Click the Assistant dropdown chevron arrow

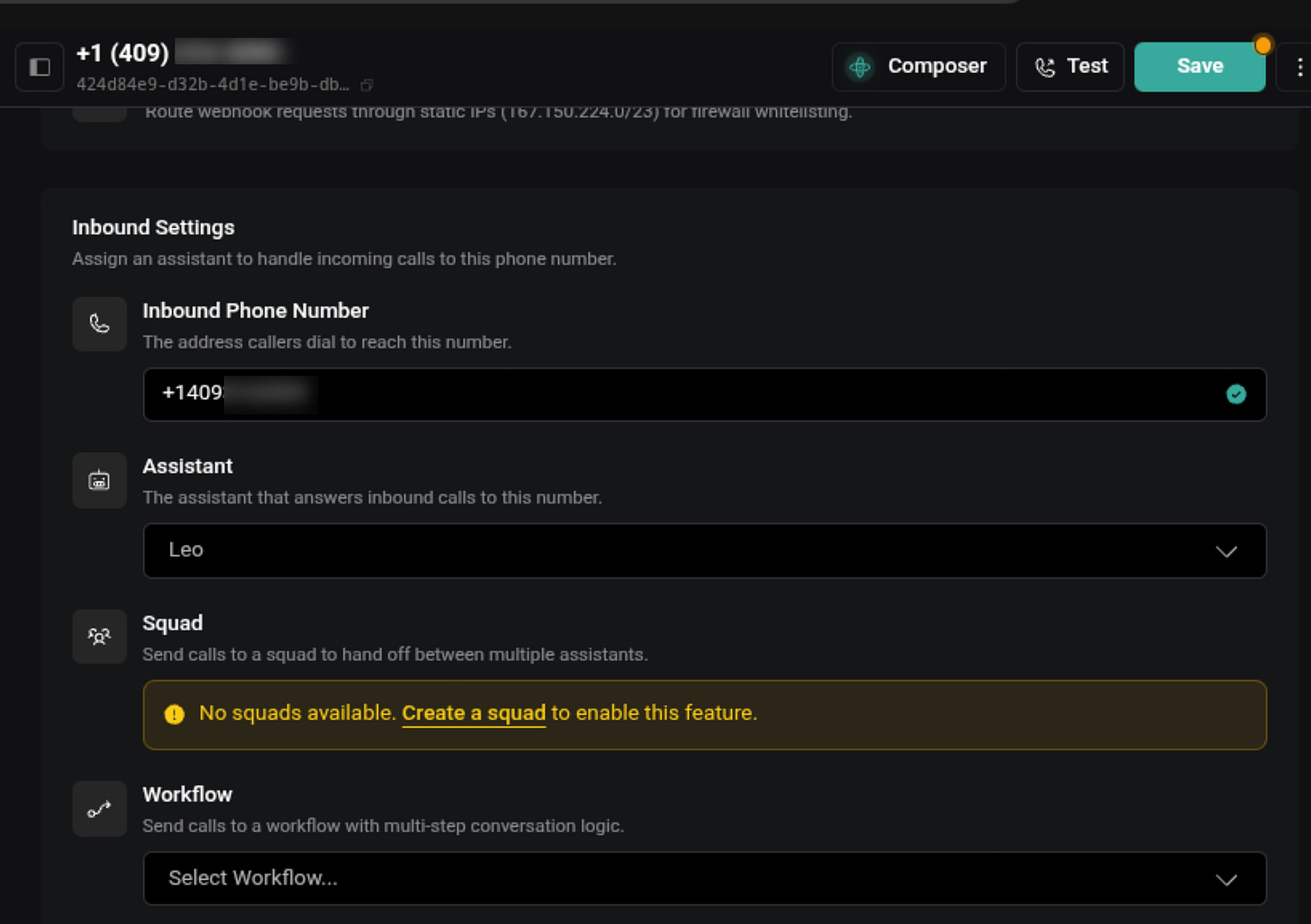coord(1226,551)
